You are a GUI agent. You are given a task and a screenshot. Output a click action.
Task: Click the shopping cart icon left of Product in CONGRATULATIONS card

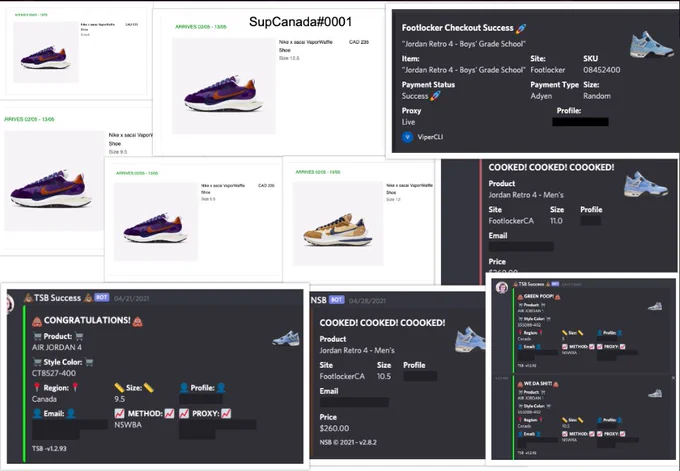click(x=37, y=336)
